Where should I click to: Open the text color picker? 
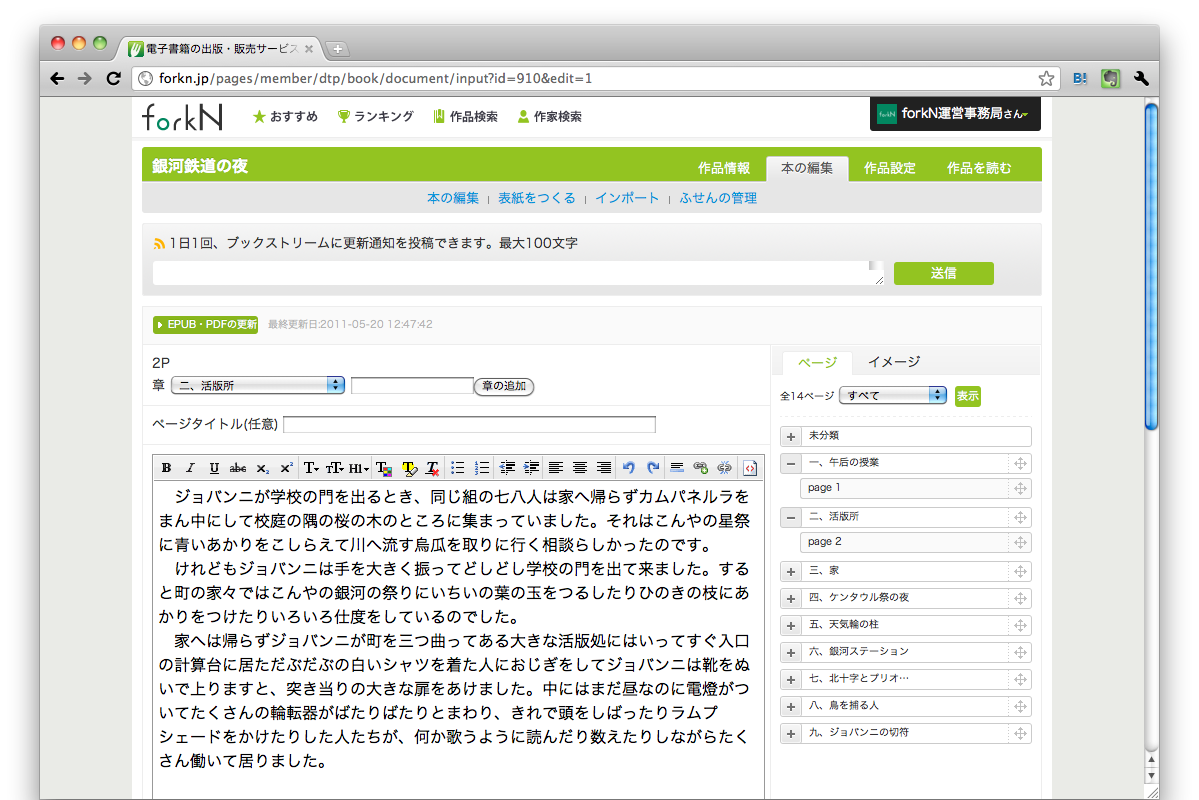[384, 468]
